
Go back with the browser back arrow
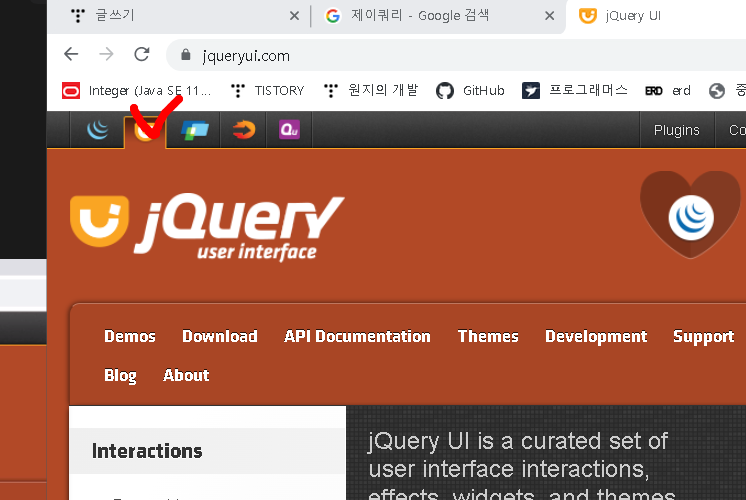coord(71,54)
